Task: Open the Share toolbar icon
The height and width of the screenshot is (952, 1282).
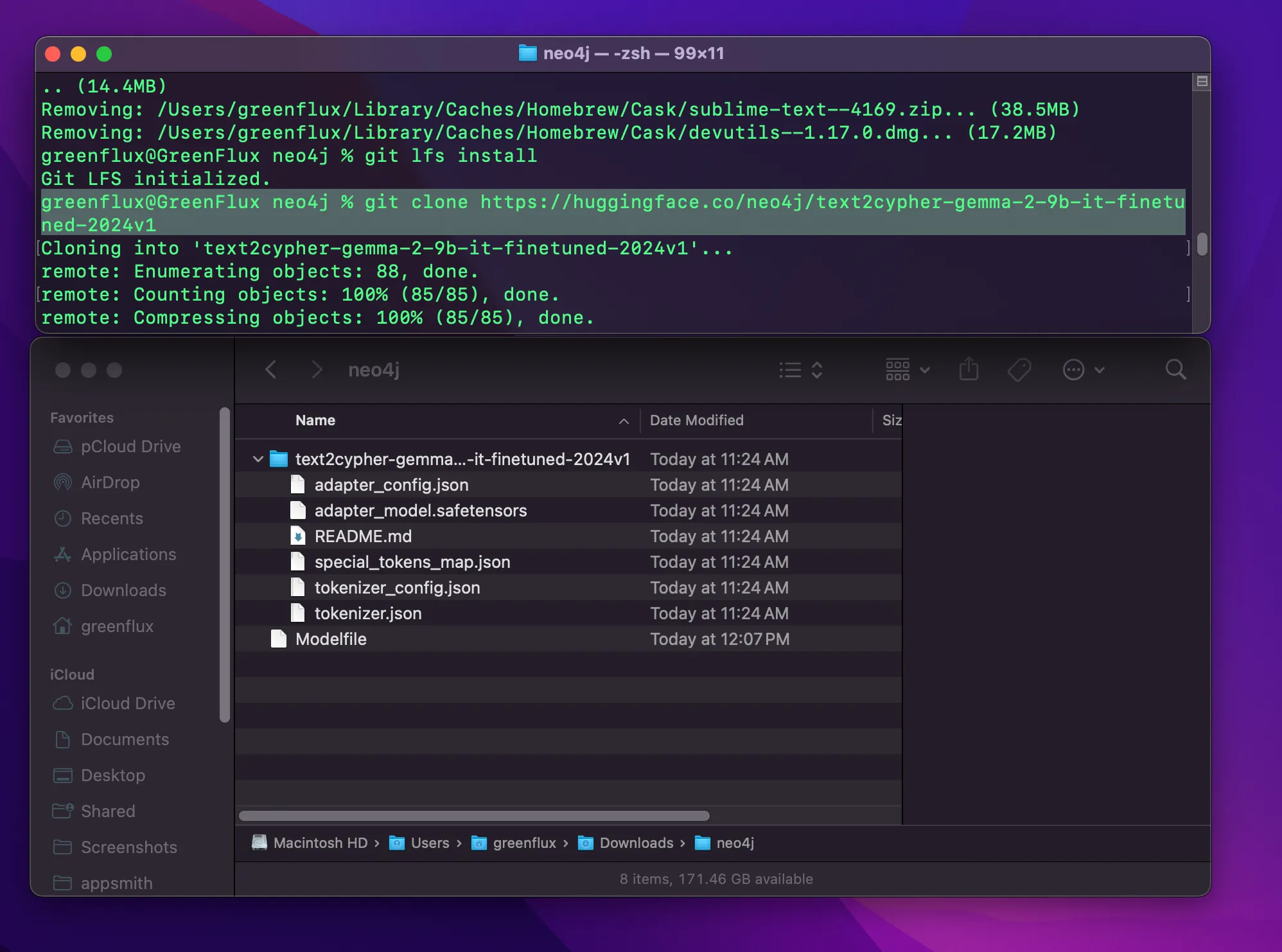Action: coord(969,369)
